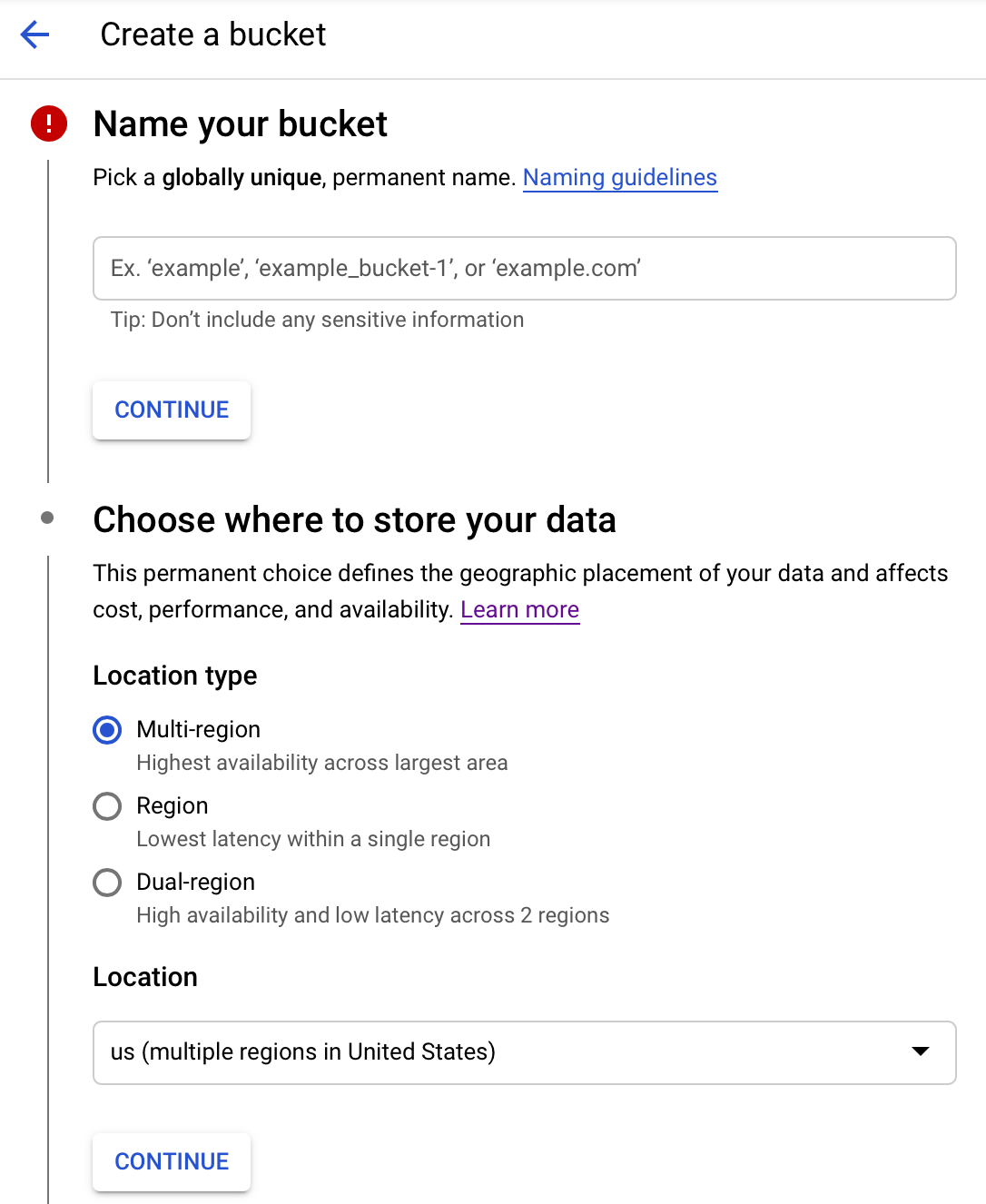
Task: Open the Learn more link
Action: 519,609
